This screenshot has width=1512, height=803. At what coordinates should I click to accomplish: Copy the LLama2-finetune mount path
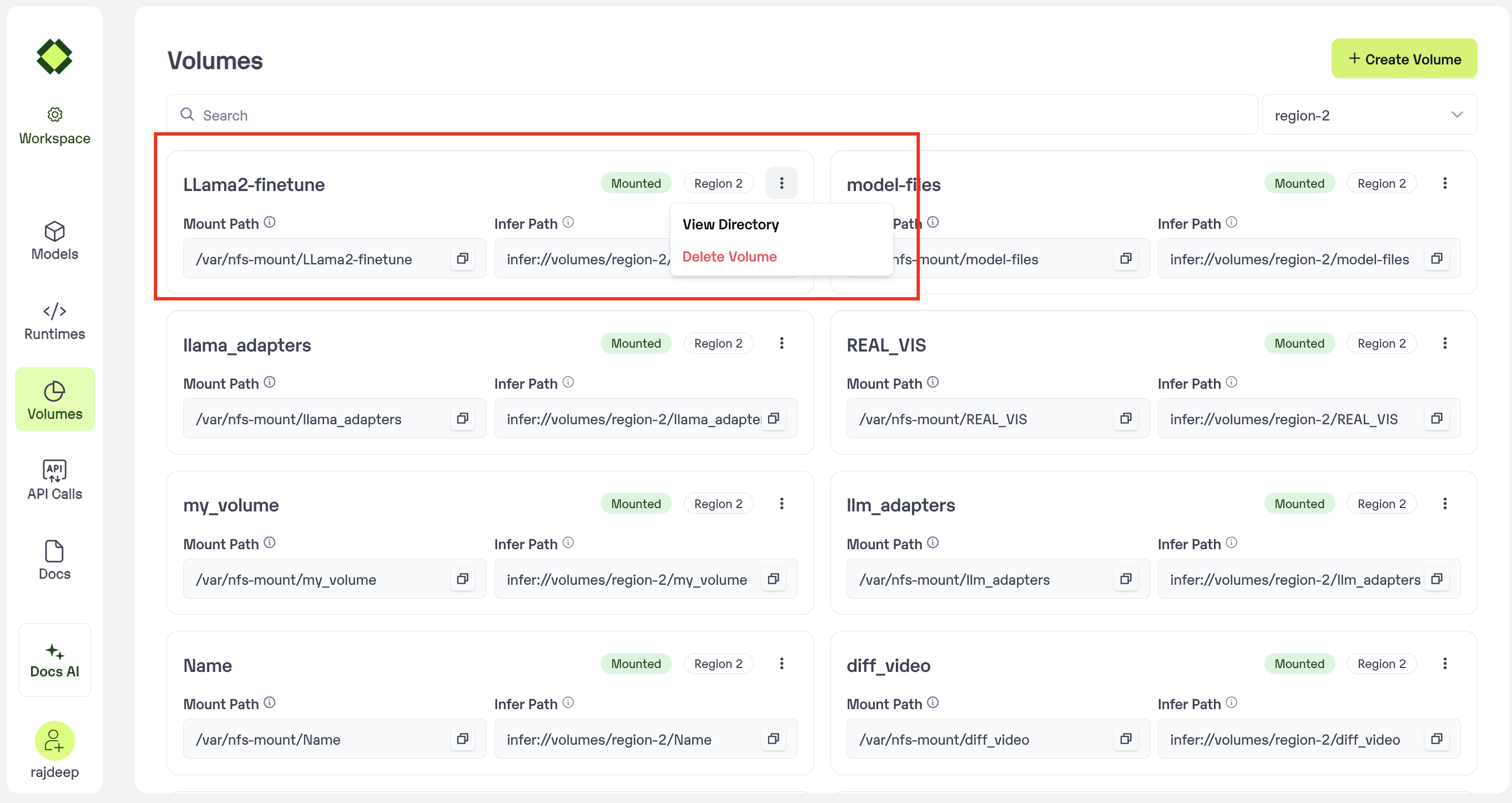[x=462, y=258]
